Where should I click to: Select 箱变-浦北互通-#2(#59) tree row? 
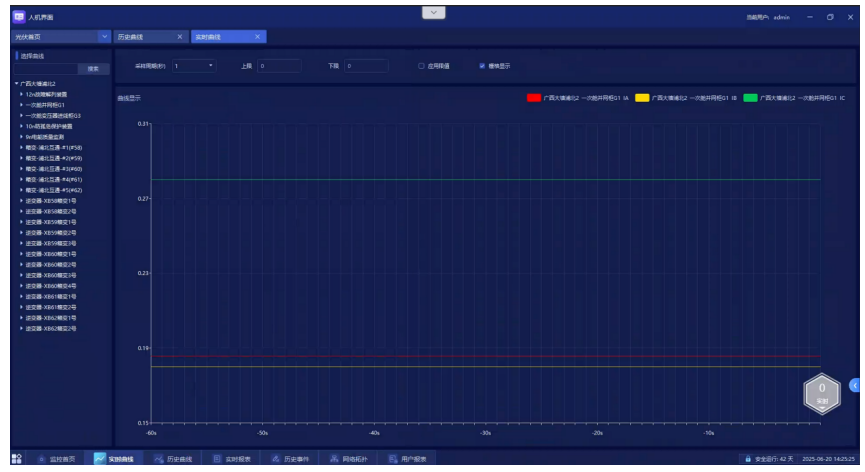[x=54, y=158]
